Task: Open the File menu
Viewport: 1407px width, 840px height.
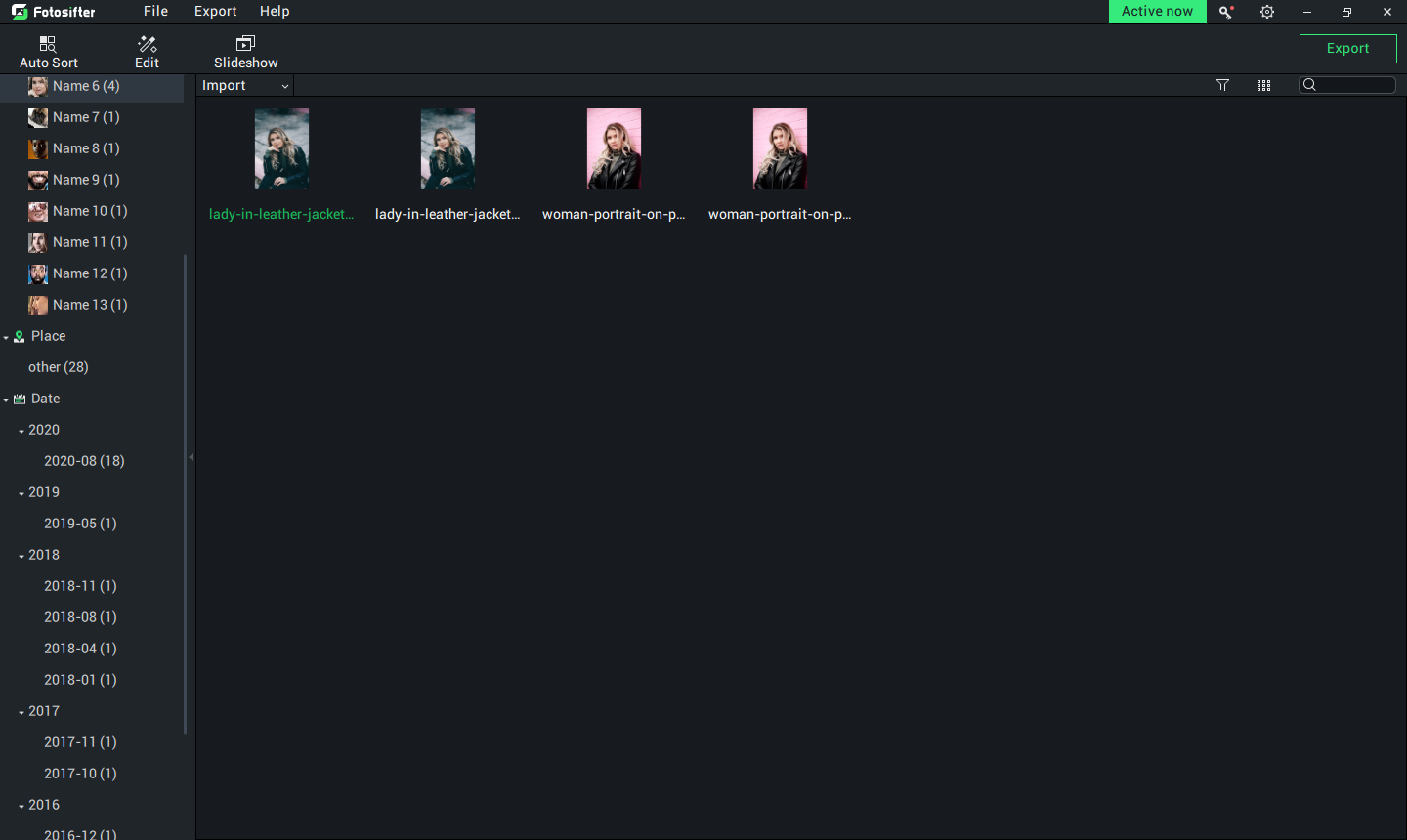Action: pos(155,11)
